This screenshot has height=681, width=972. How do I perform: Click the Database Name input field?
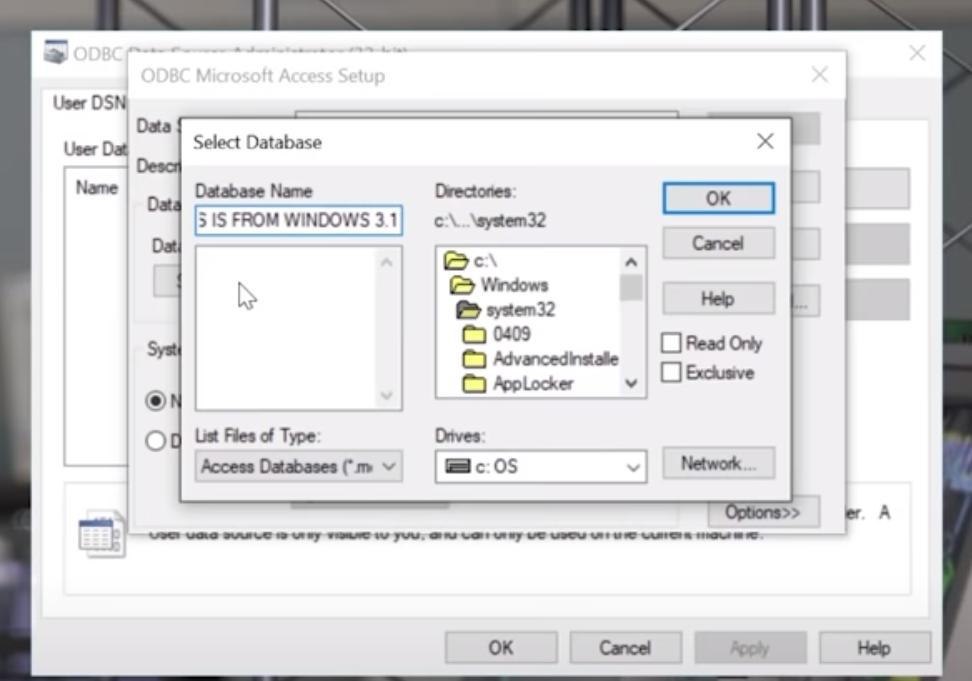coord(299,221)
